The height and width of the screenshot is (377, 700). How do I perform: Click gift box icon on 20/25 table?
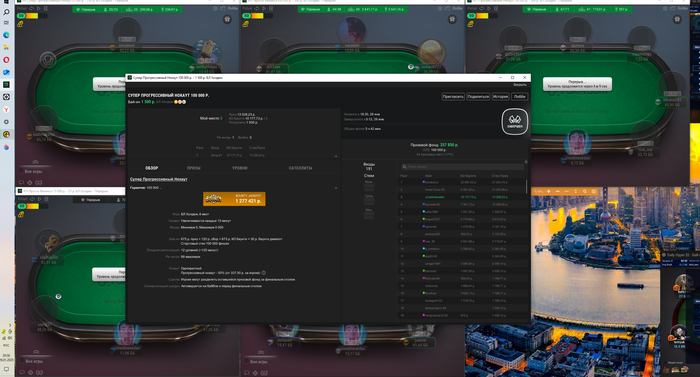227,19
